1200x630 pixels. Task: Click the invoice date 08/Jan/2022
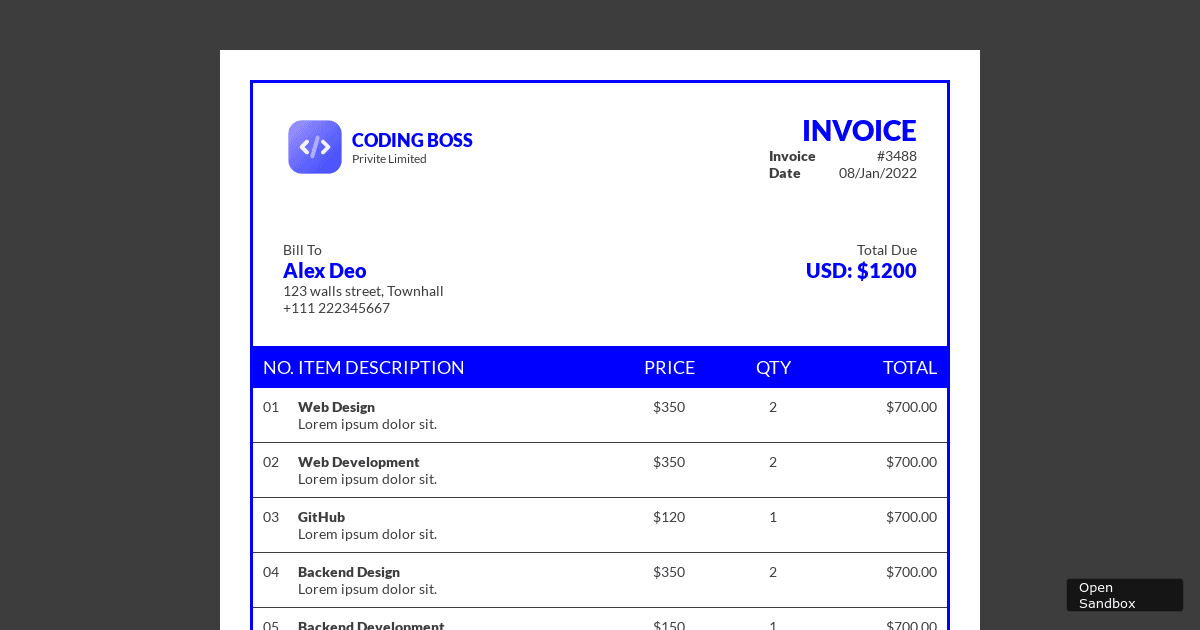click(x=878, y=173)
